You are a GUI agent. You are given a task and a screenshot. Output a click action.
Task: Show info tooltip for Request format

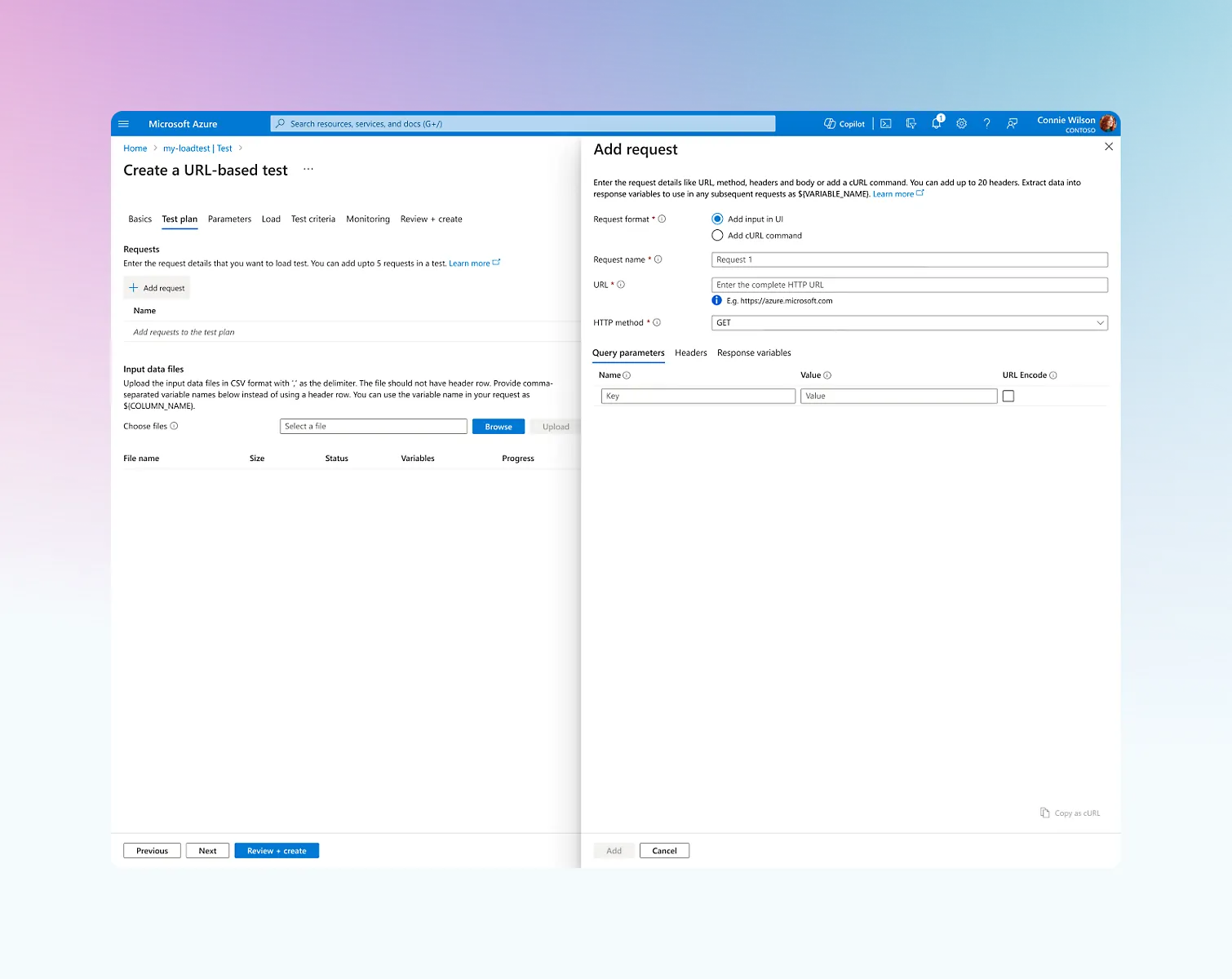pos(662,219)
